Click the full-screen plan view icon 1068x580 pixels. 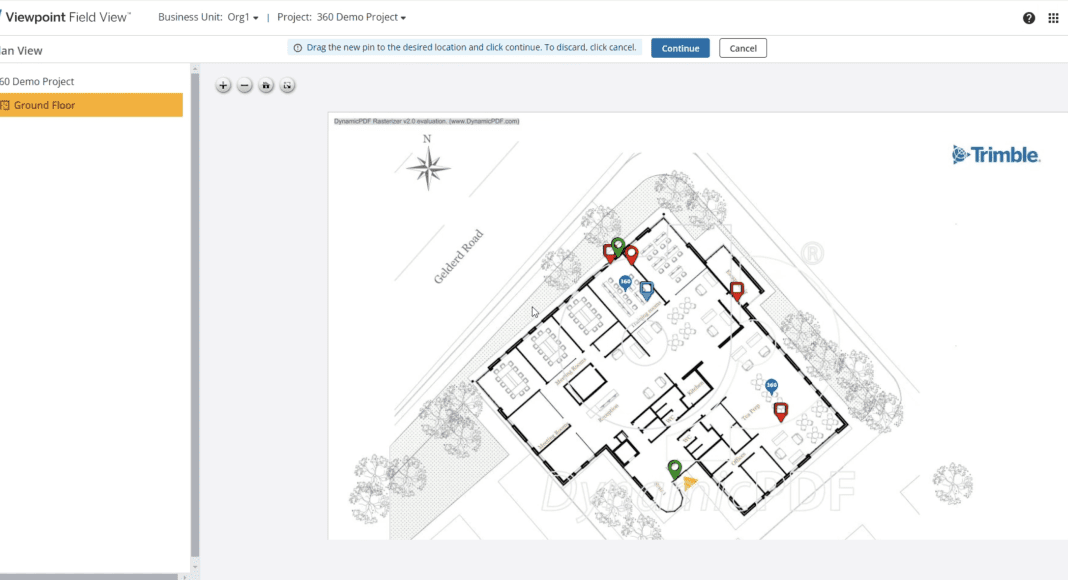(x=287, y=86)
